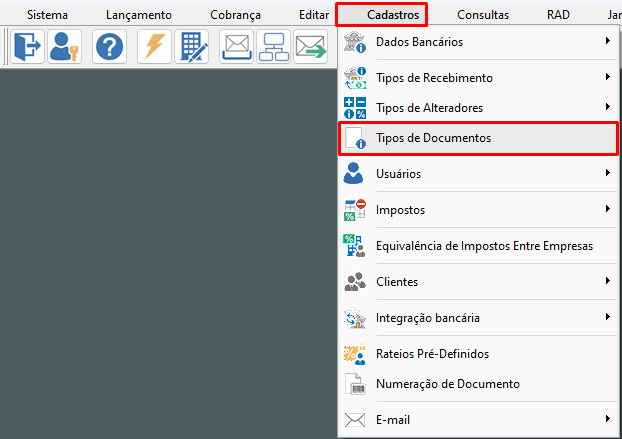Open the Consultas menu
Viewport: 622px width, 439px height.
pos(483,15)
